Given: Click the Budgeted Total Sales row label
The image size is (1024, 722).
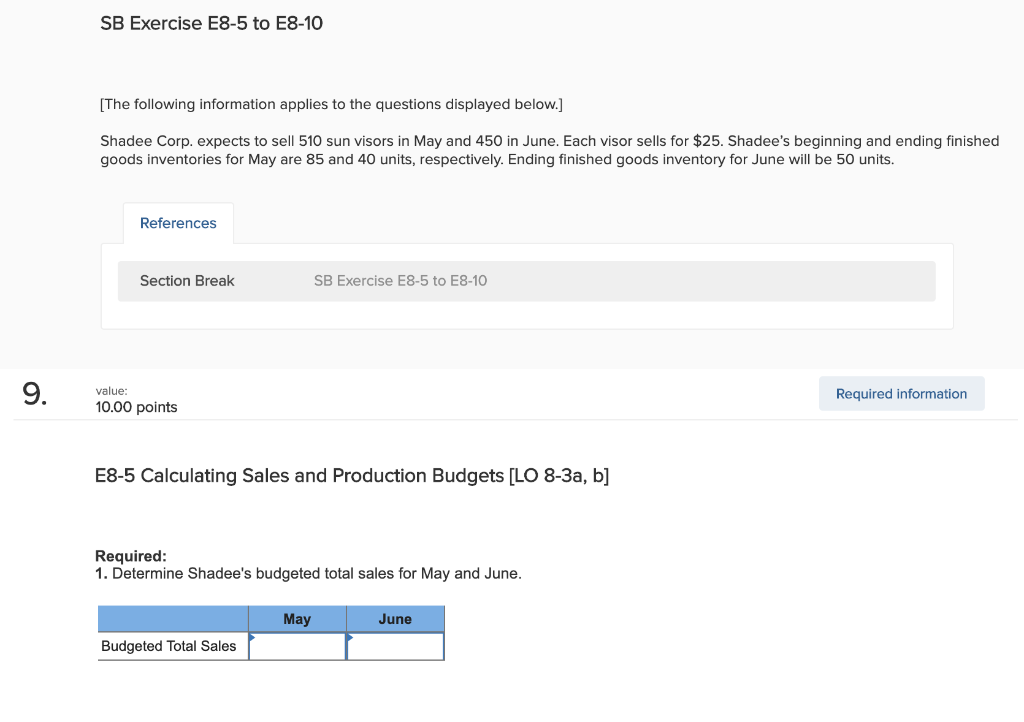Looking at the screenshot, I should (x=168, y=646).
